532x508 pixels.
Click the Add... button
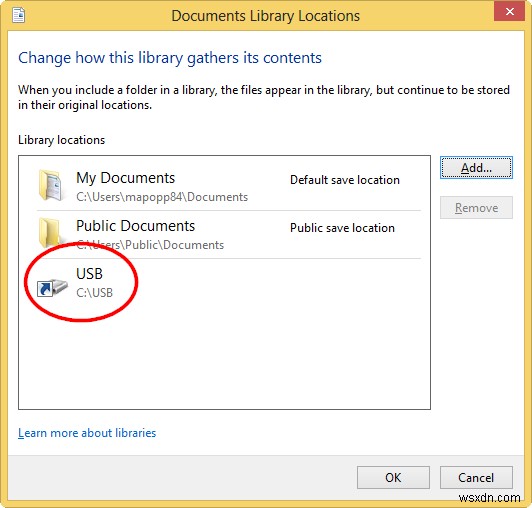pos(476,168)
